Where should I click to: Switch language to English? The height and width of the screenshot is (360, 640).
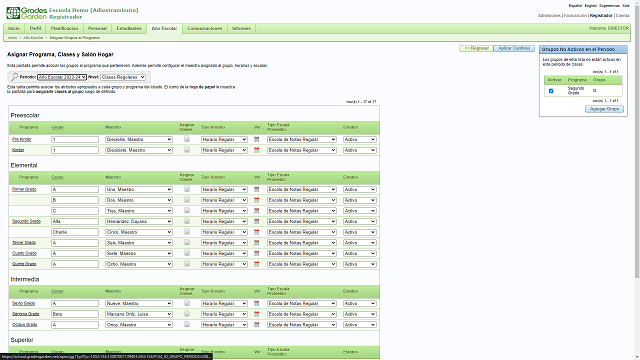(590, 6)
